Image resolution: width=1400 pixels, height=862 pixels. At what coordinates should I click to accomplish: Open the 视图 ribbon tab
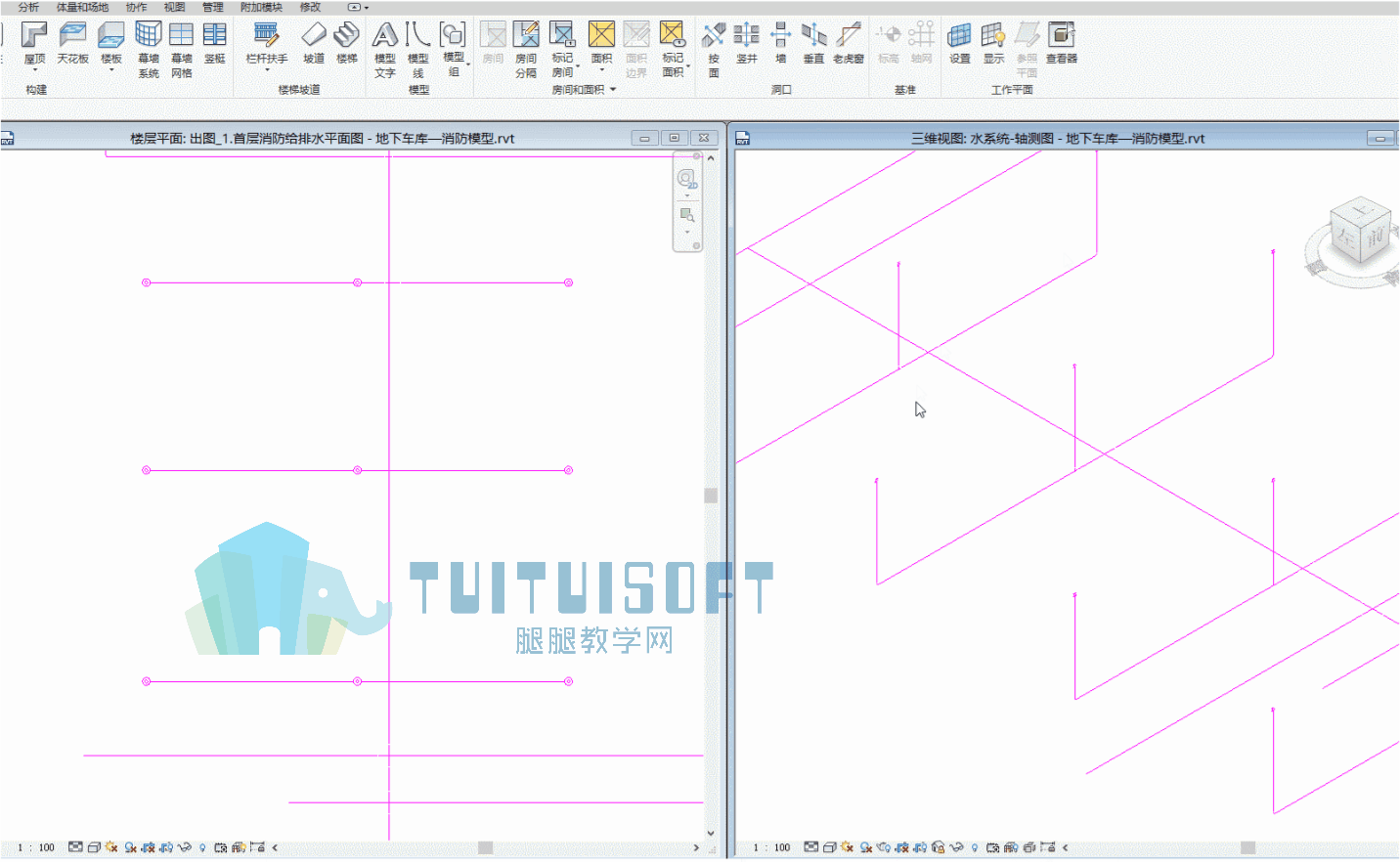(174, 7)
